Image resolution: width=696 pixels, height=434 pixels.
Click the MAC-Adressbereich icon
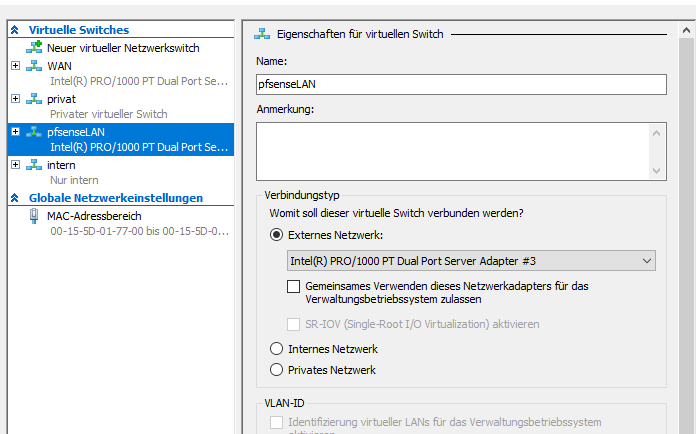point(34,216)
